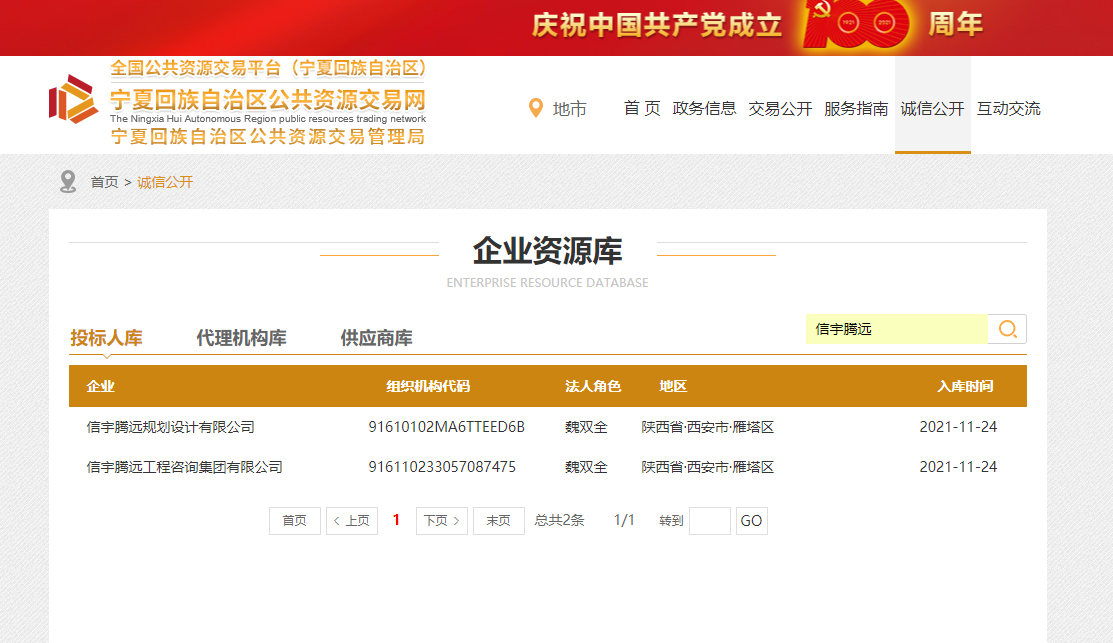1113x643 pixels.
Task: Click the GO pagination button
Action: [748, 520]
